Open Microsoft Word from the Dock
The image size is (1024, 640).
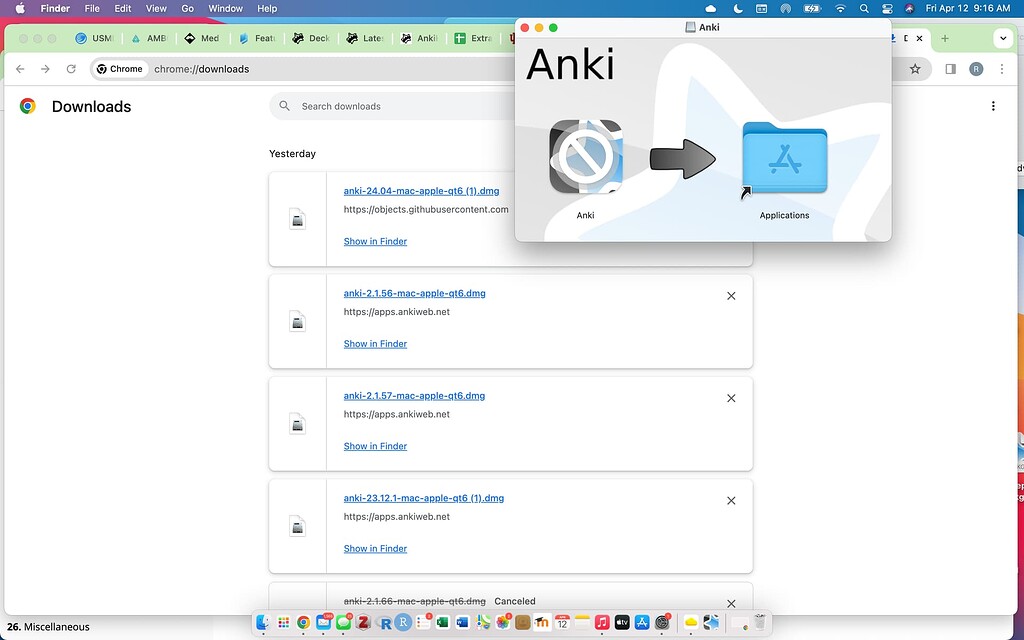tap(462, 622)
